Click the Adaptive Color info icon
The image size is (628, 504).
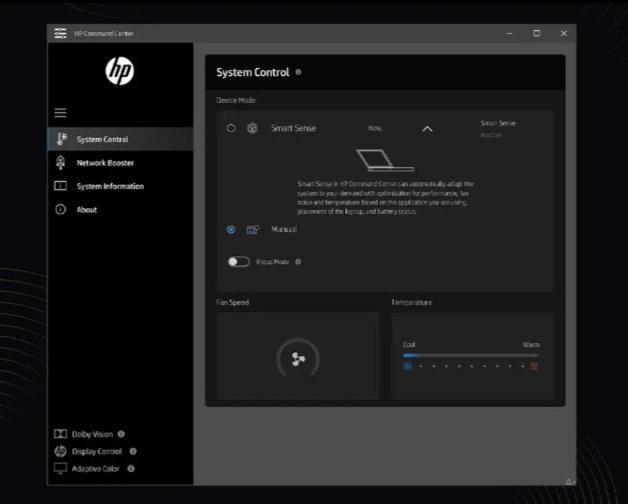[x=131, y=468]
